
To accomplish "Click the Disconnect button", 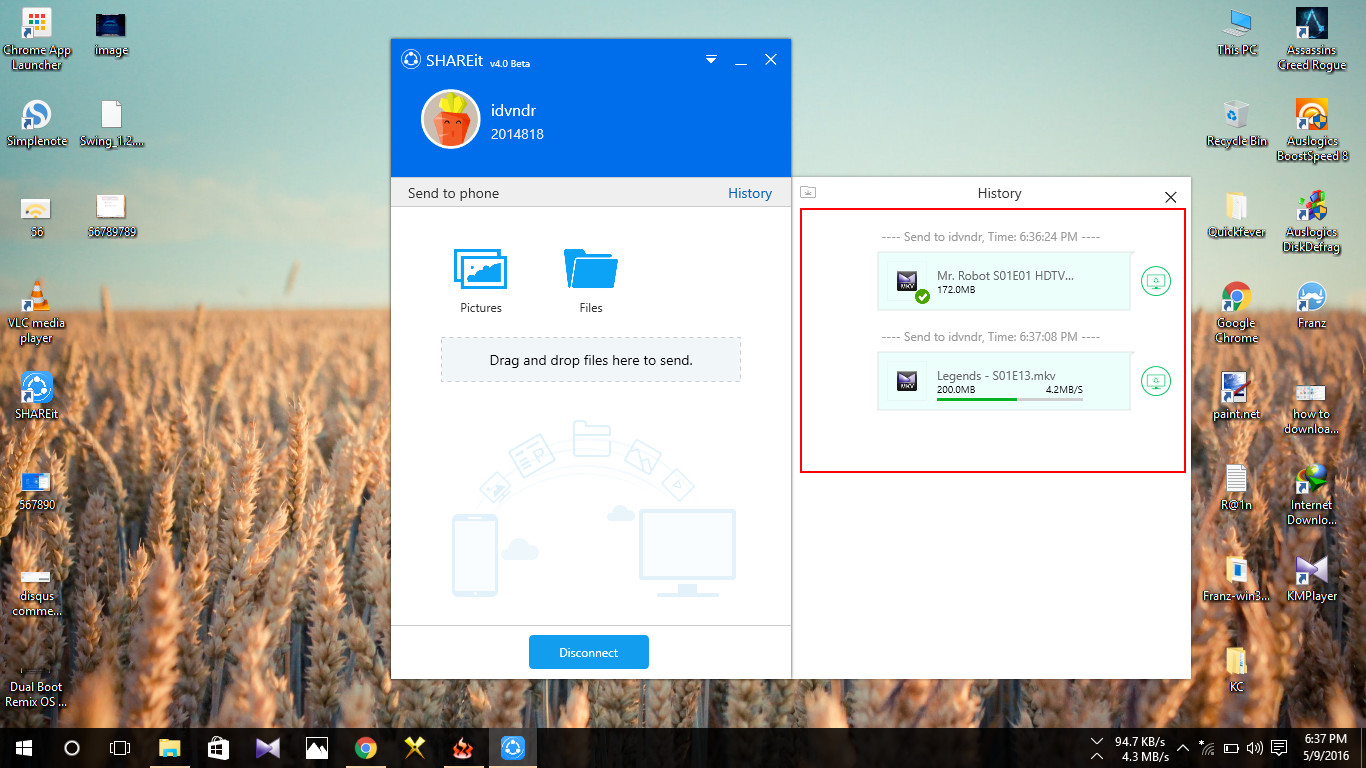I will 589,652.
